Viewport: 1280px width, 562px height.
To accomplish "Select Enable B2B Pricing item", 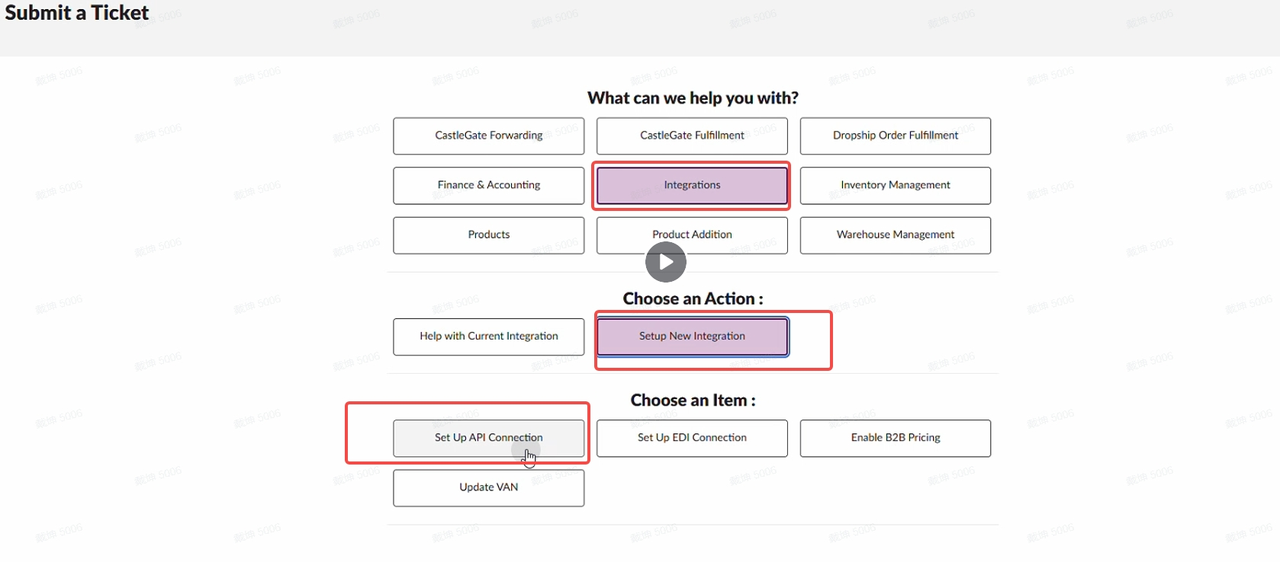I will coord(896,438).
